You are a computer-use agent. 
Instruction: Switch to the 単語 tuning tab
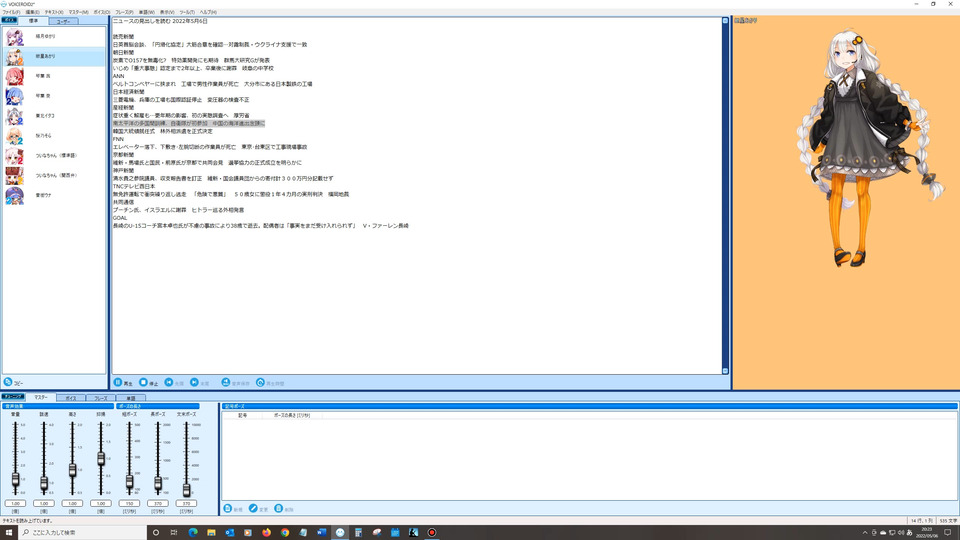pos(130,398)
